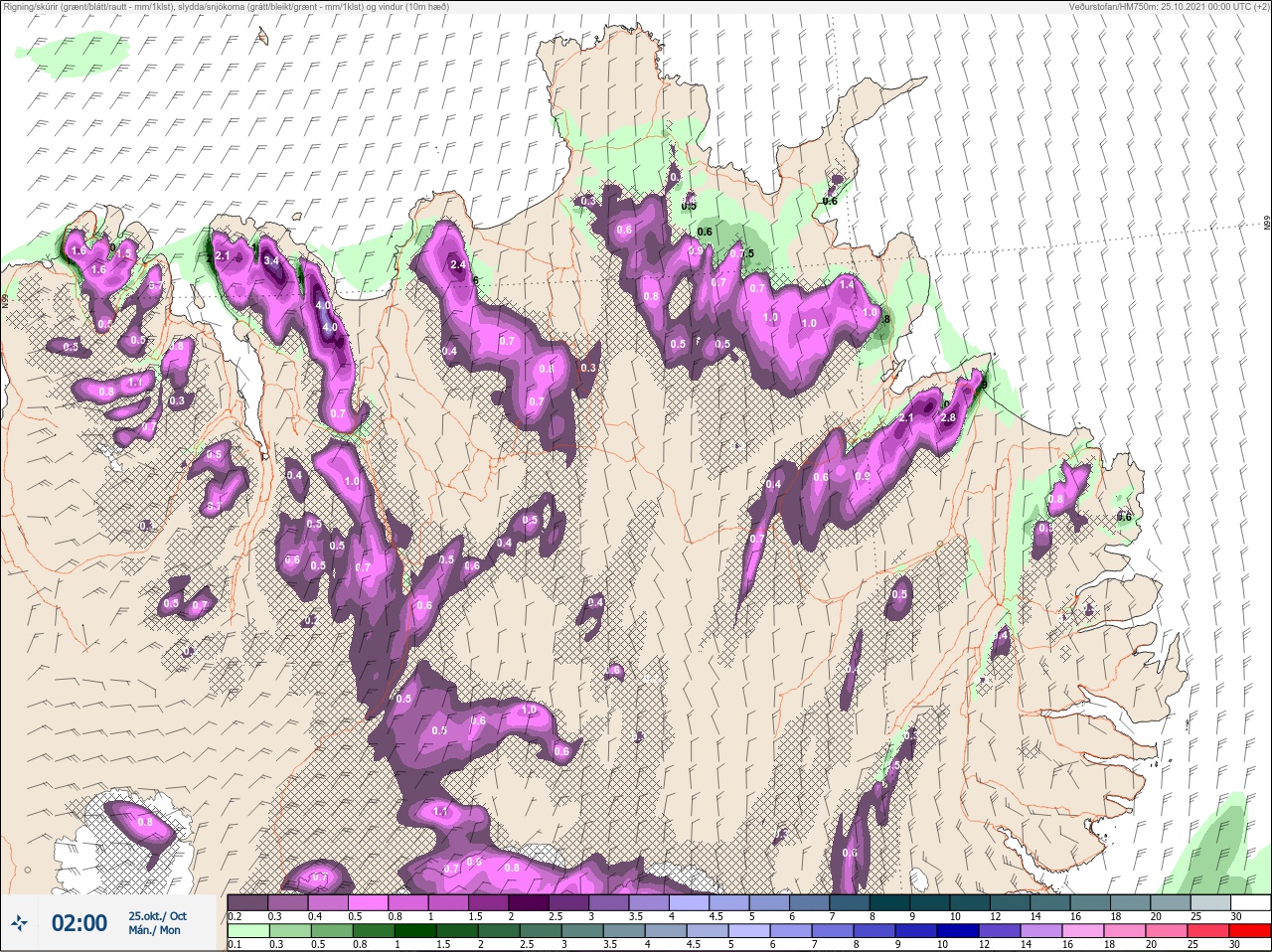1272x952 pixels.
Task: Click the 2.4 precipitation value on the map
Action: [x=458, y=265]
